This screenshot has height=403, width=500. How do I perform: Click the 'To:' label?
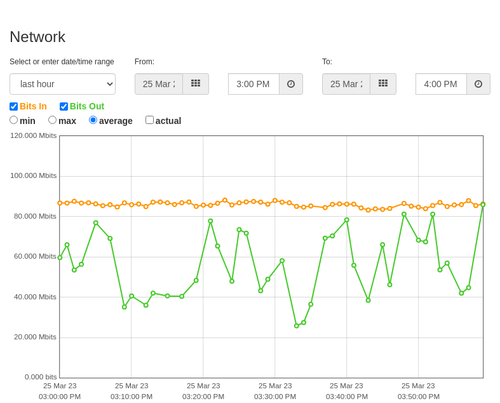[x=327, y=62]
